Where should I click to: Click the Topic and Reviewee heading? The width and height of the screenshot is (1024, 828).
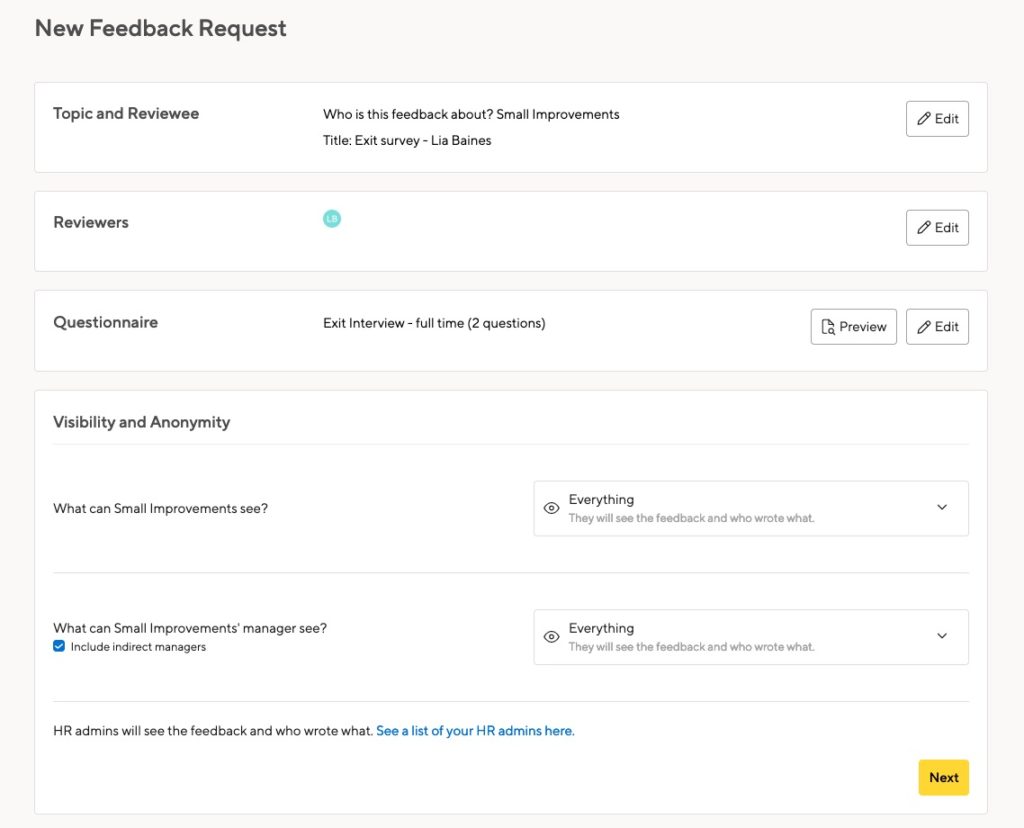click(126, 114)
